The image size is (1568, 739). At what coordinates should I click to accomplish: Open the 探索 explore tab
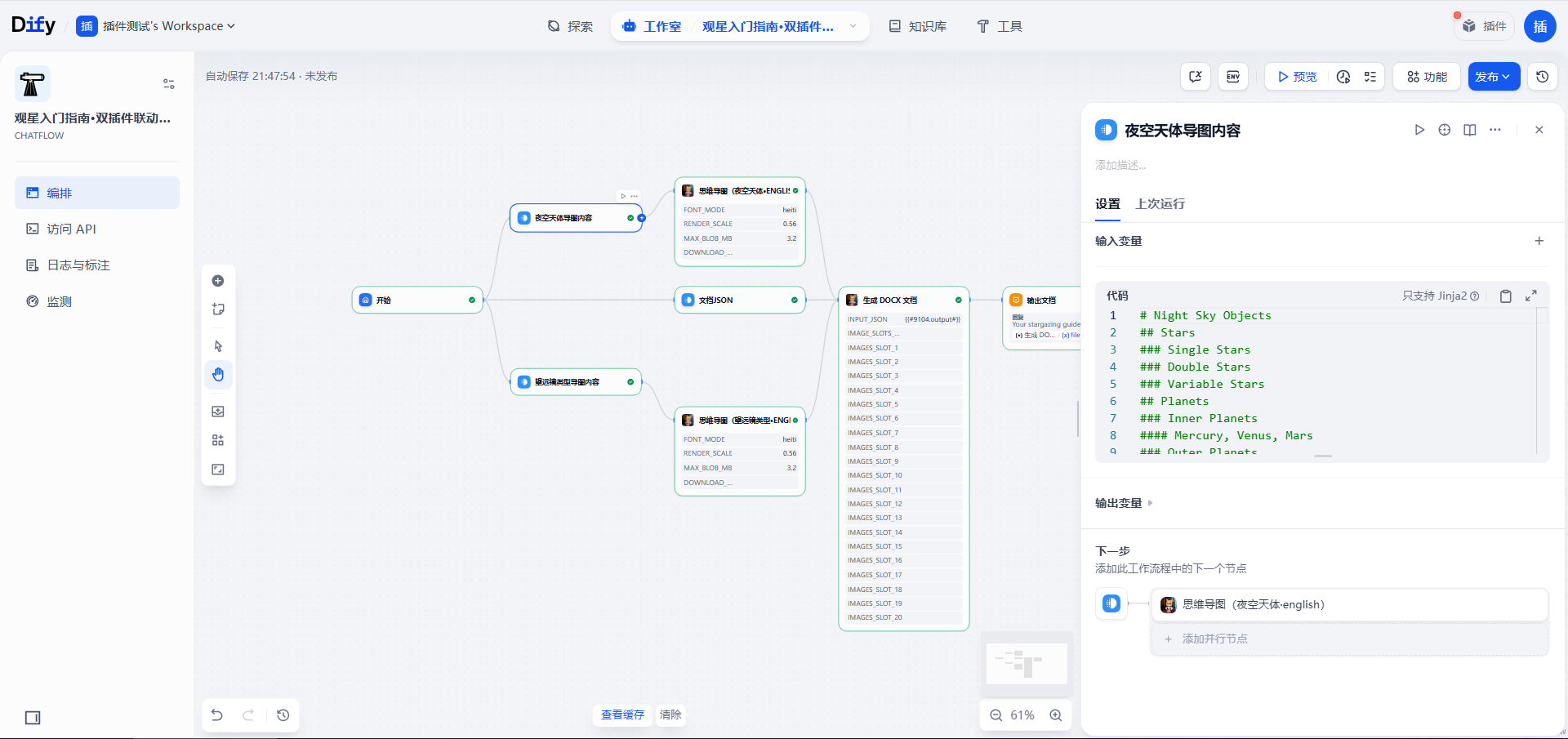coord(570,26)
